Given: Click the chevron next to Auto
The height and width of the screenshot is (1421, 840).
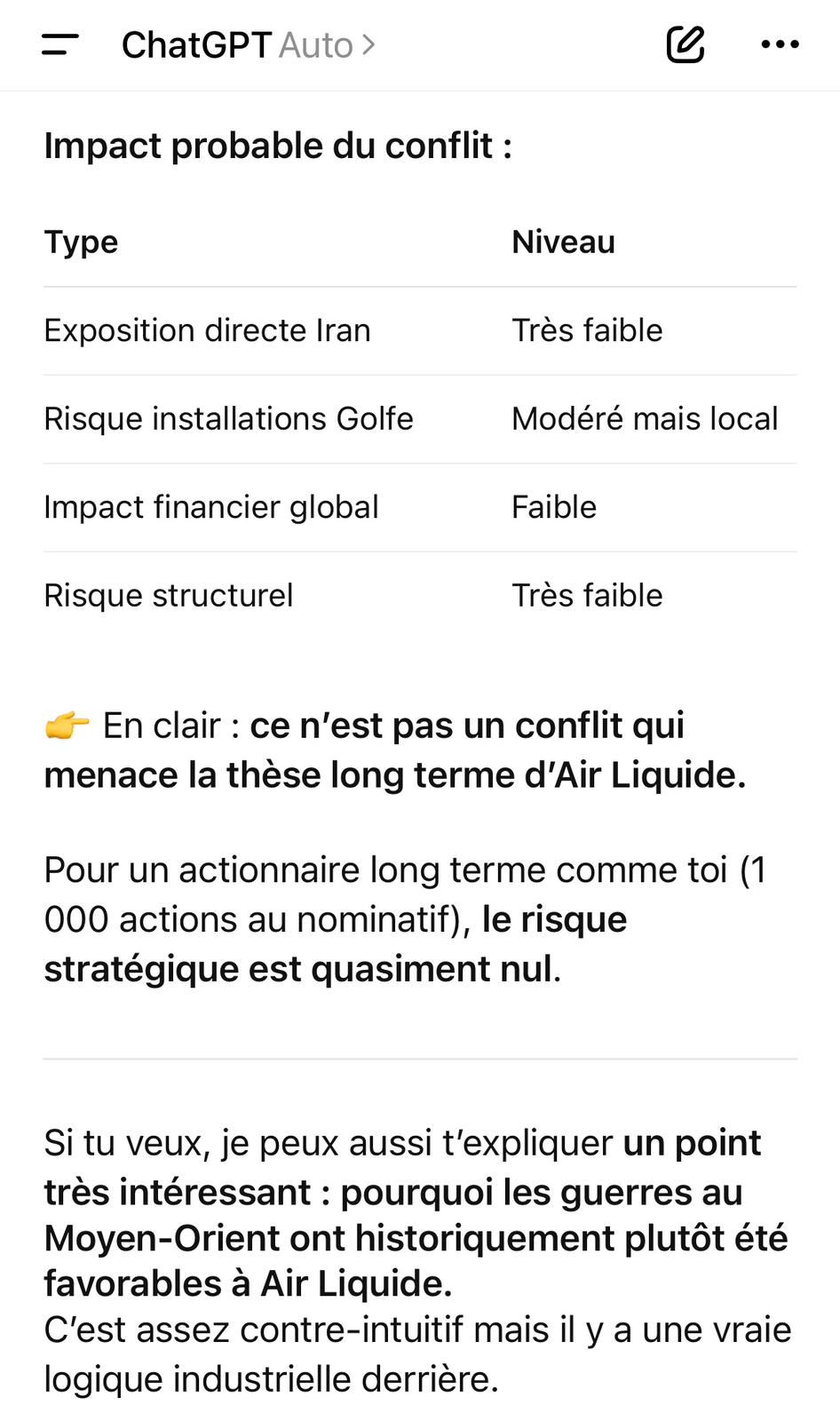Looking at the screenshot, I should click(368, 44).
